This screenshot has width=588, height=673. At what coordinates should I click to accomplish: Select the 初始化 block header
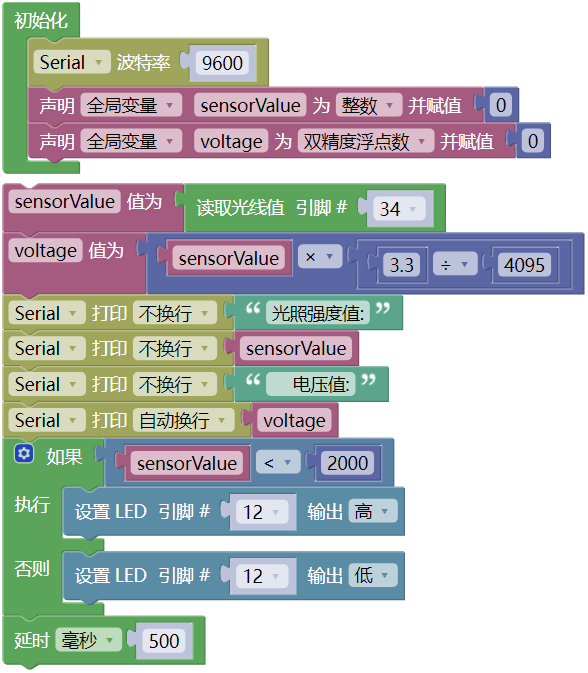click(41, 20)
